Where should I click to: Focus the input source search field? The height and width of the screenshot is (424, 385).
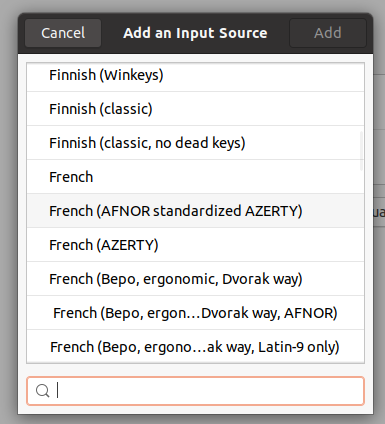click(x=195, y=391)
